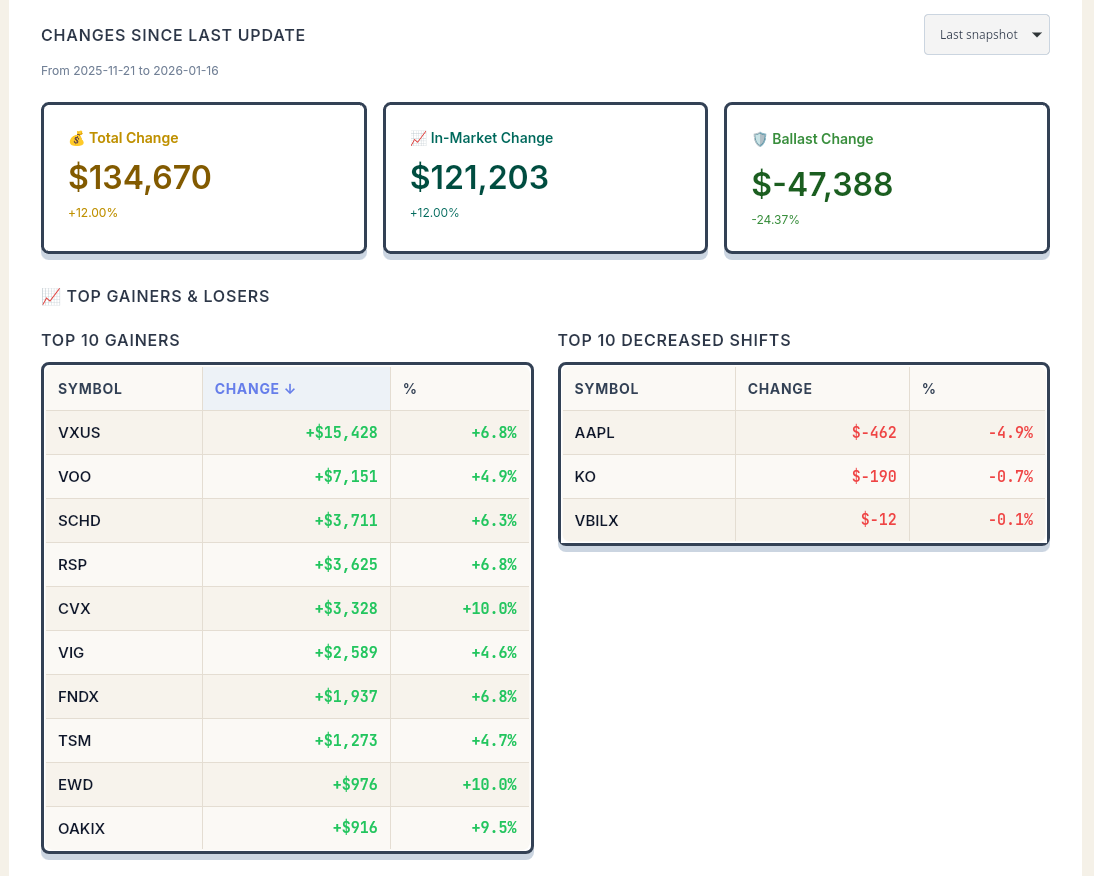Viewport: 1094px width, 876px height.
Task: Click the date range text below the heading
Action: coord(129,70)
